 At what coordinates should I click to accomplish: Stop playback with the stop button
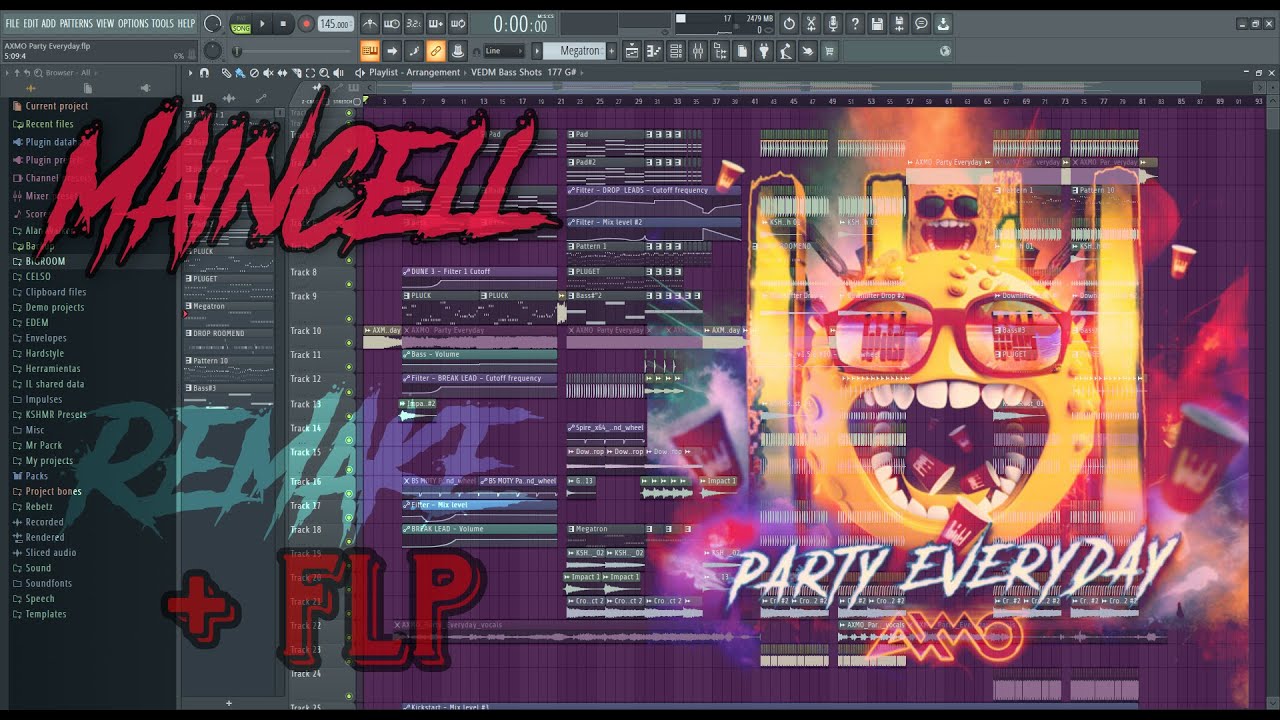coord(283,24)
